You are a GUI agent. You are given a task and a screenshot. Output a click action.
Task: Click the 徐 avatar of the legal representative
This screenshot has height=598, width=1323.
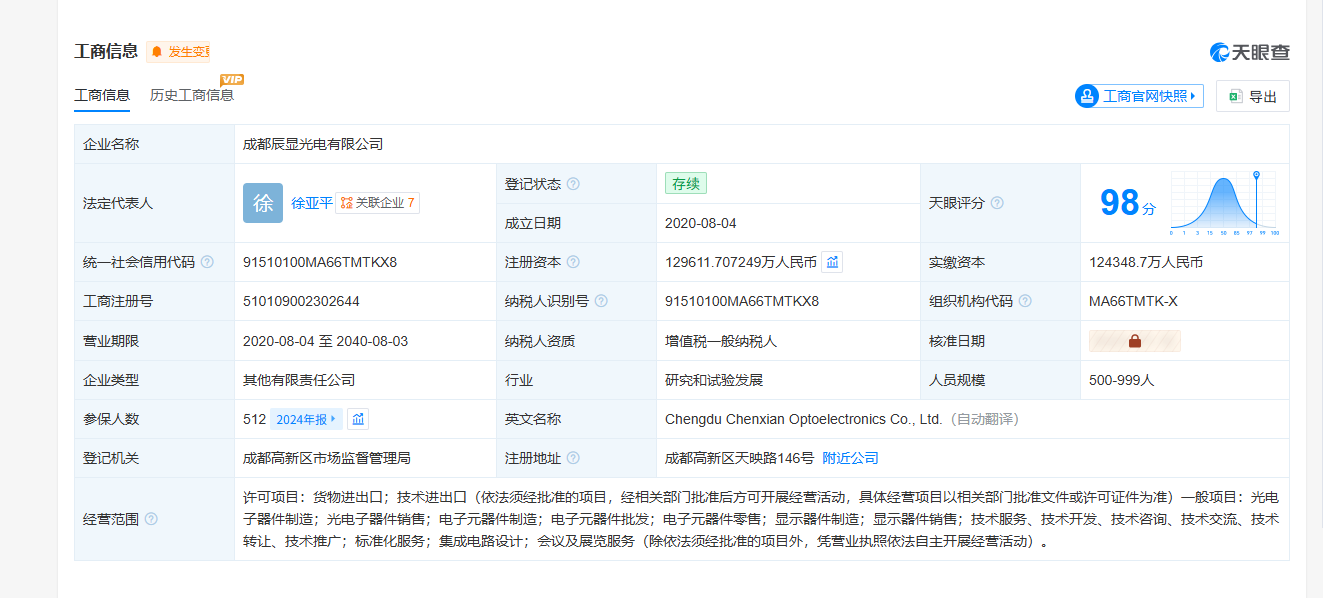pyautogui.click(x=263, y=203)
